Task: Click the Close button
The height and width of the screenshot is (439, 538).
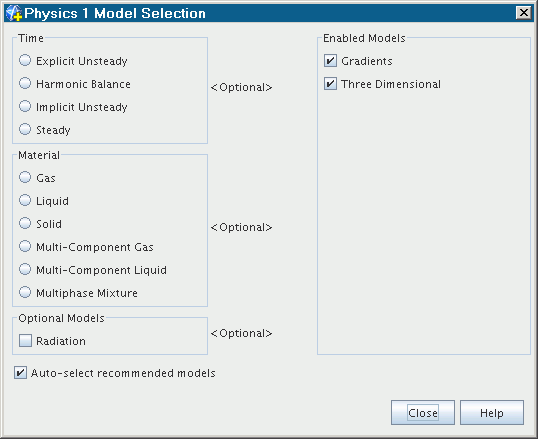Action: coord(423,413)
